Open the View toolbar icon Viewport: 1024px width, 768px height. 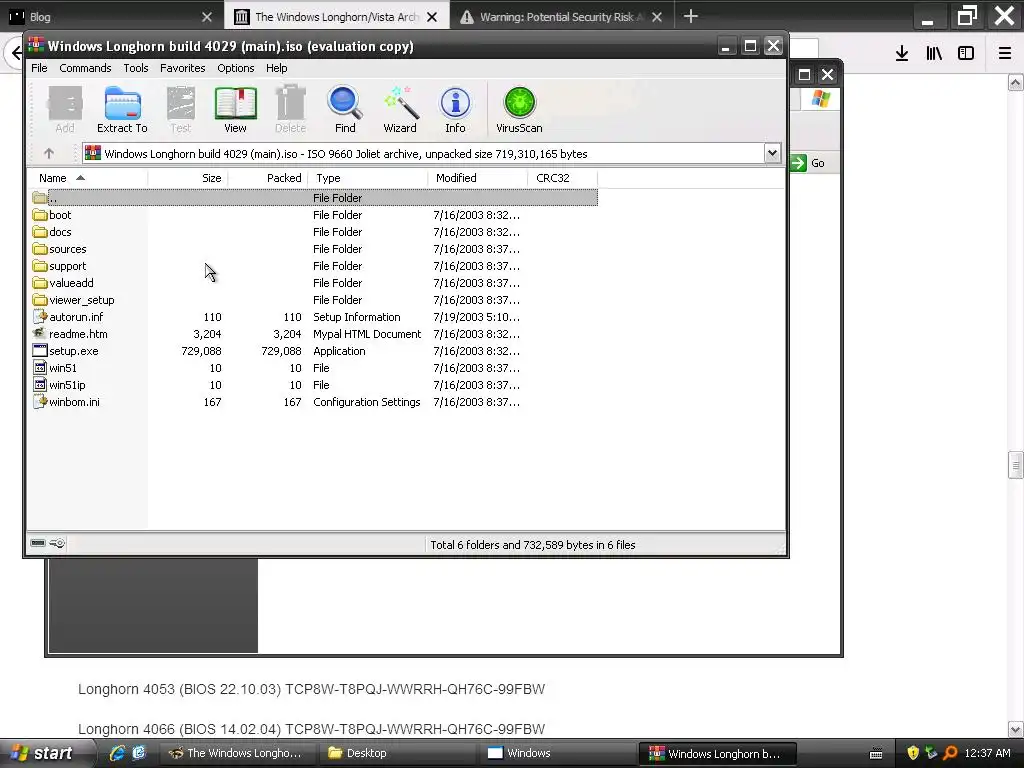(235, 110)
